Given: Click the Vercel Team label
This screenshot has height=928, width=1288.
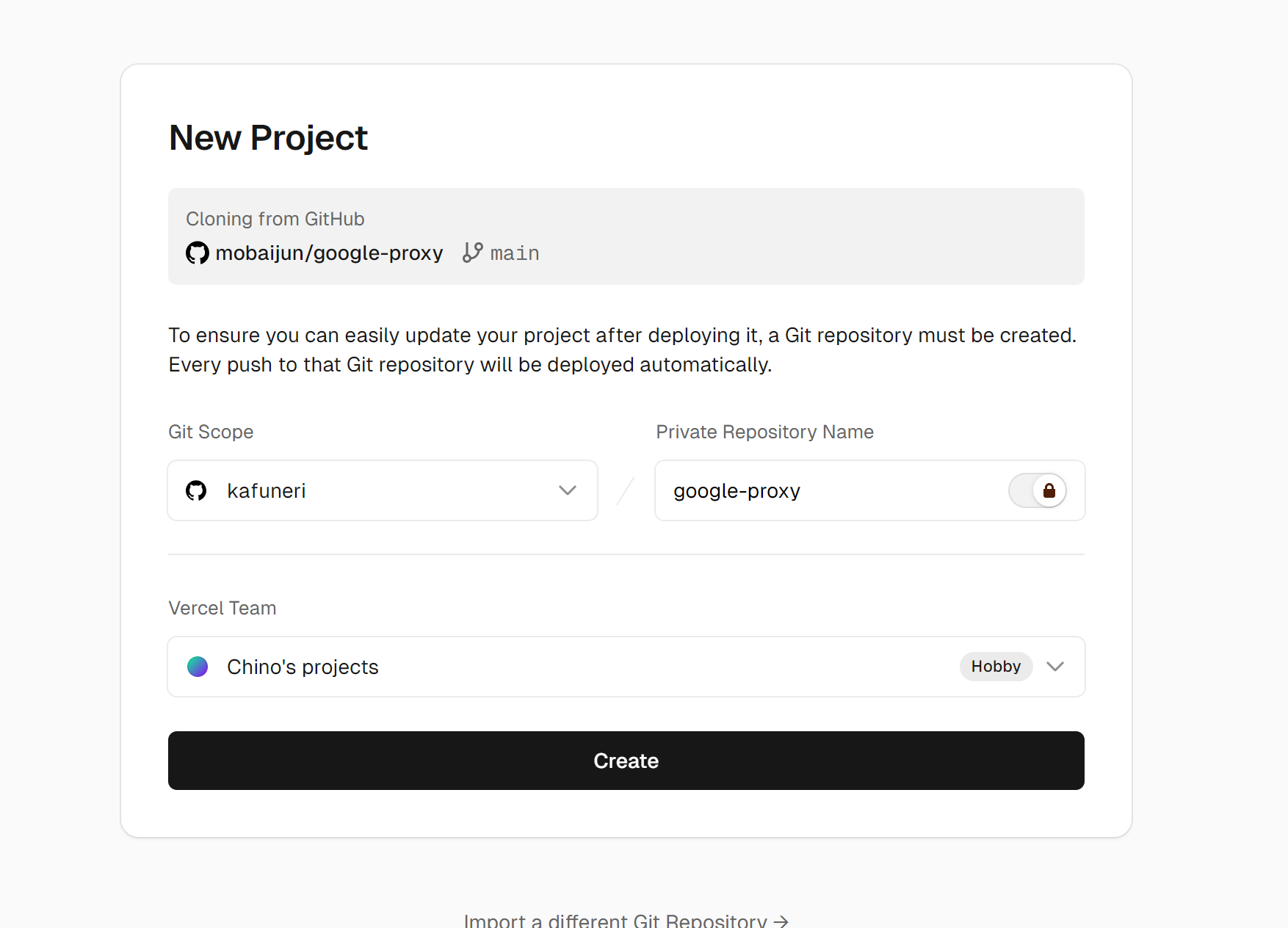Looking at the screenshot, I should pyautogui.click(x=222, y=608).
